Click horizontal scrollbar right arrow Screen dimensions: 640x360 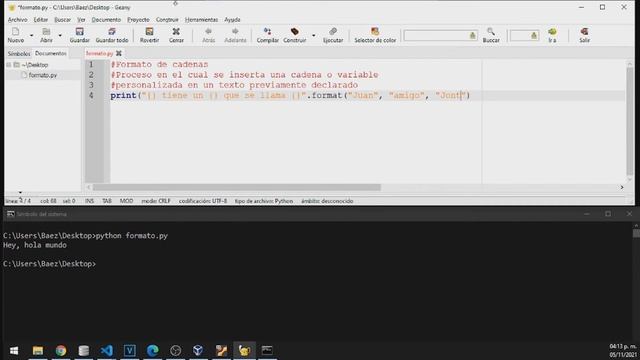click(x=622, y=187)
